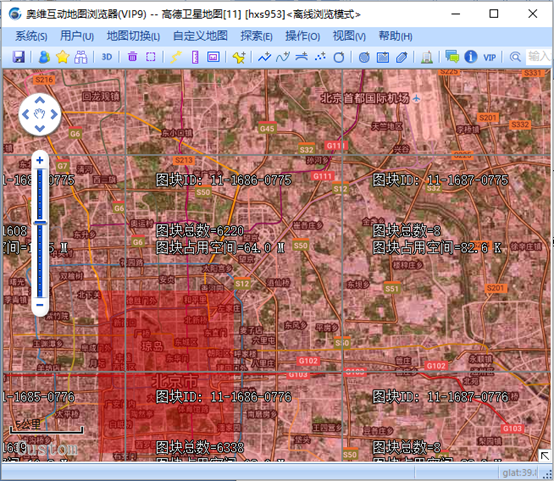Image resolution: width=554 pixels, height=481 pixels.
Task: Open the 操作(O) menu
Action: (x=302, y=36)
